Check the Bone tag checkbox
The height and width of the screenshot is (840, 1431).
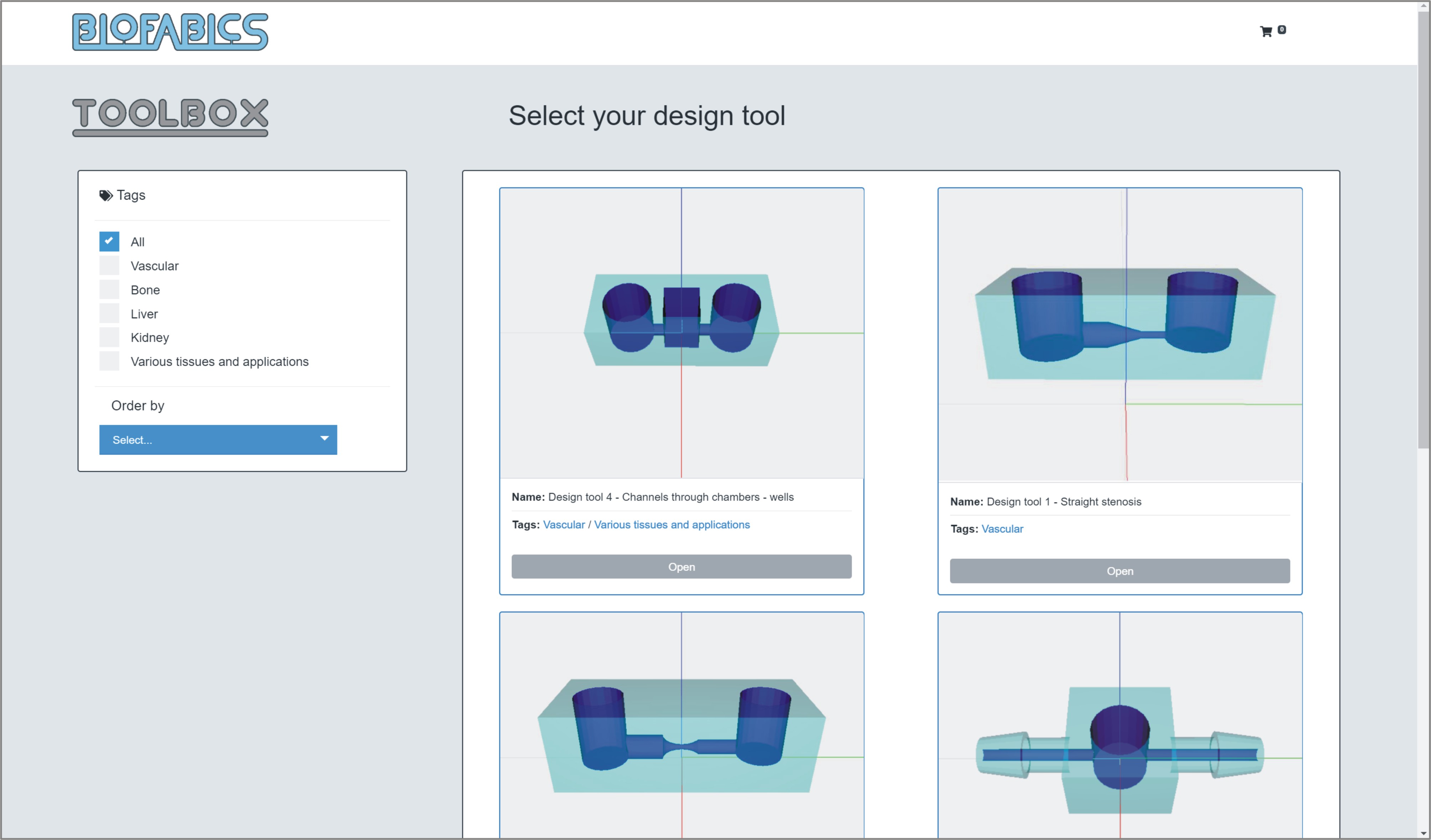(109, 290)
